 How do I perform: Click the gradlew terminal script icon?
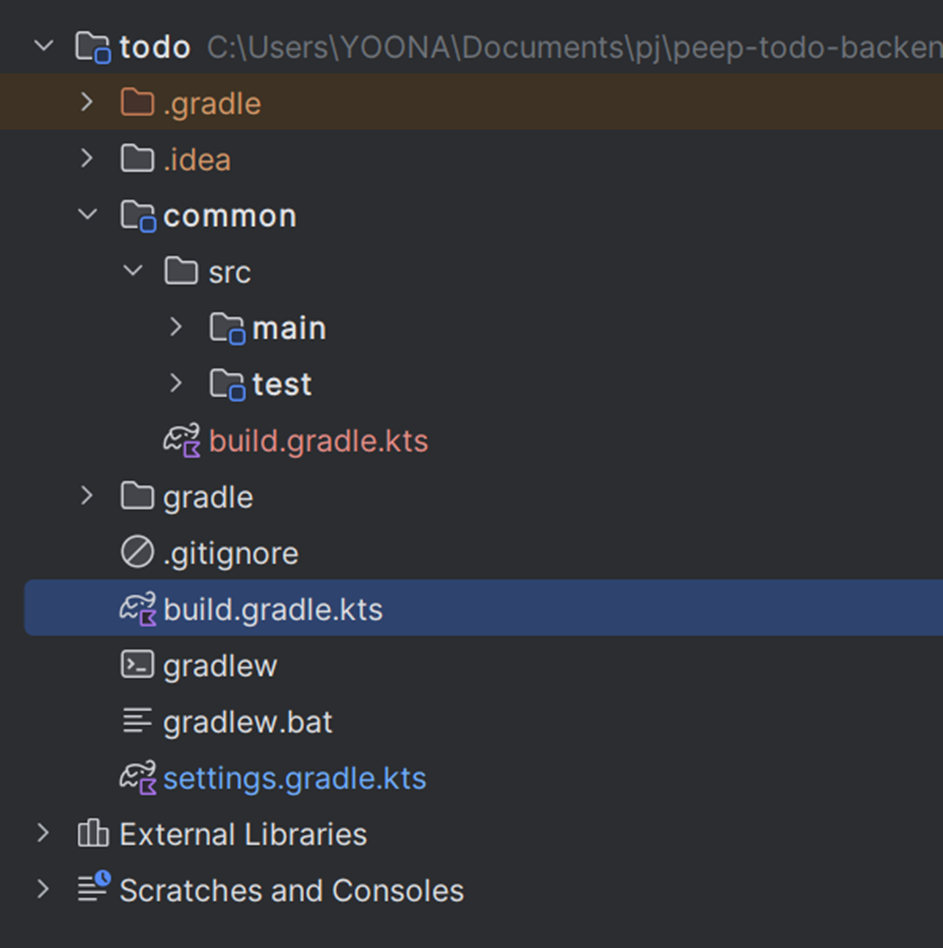click(x=137, y=665)
